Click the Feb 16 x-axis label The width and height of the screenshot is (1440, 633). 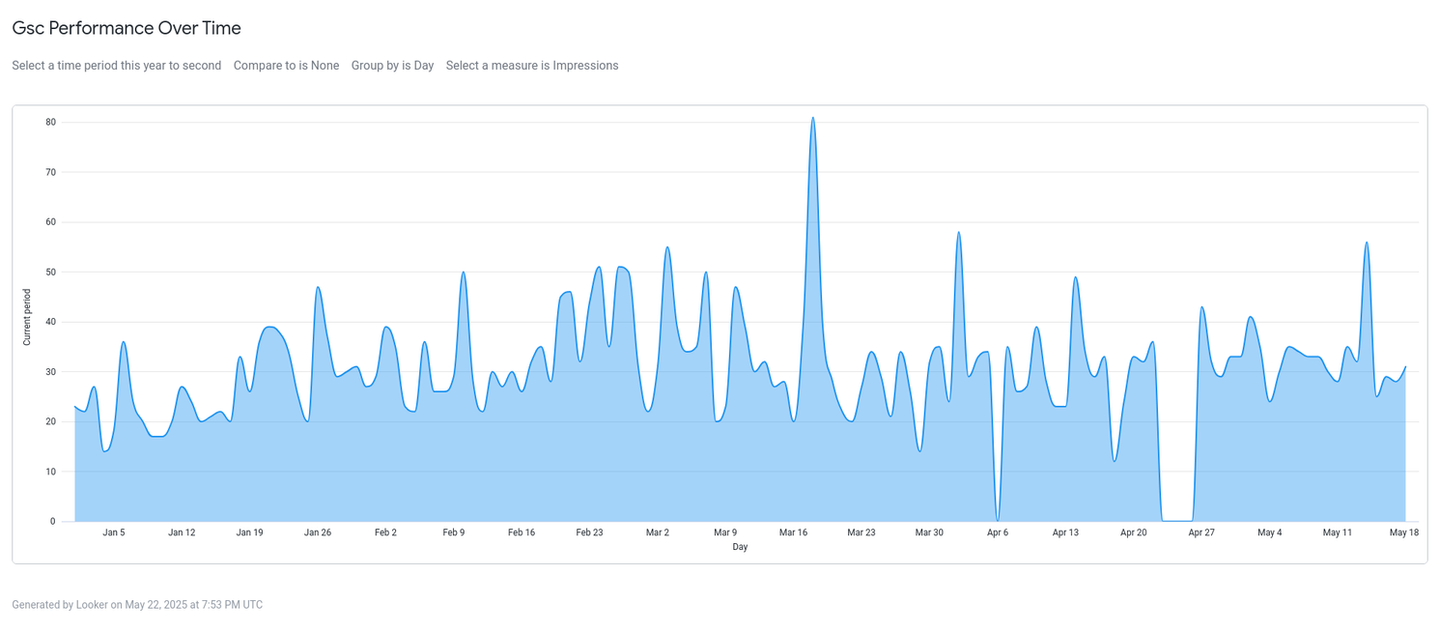[522, 533]
